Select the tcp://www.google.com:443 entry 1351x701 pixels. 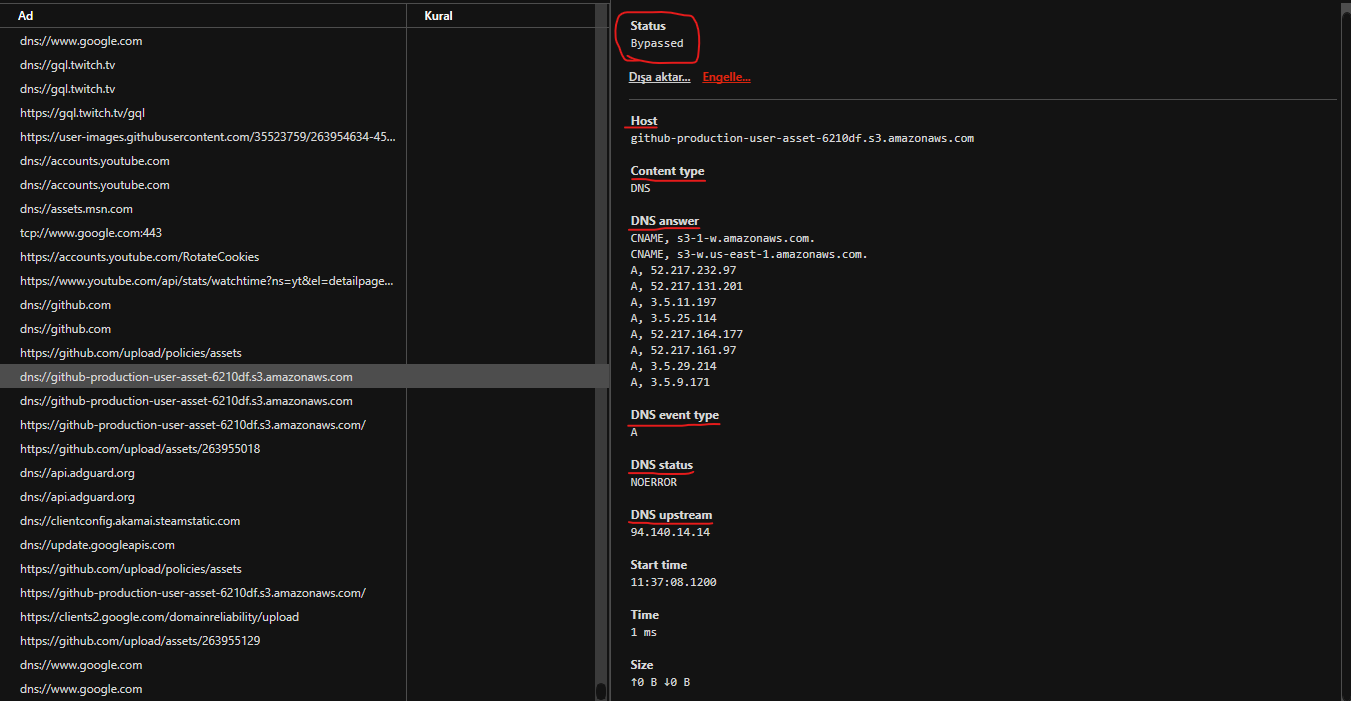tap(90, 232)
